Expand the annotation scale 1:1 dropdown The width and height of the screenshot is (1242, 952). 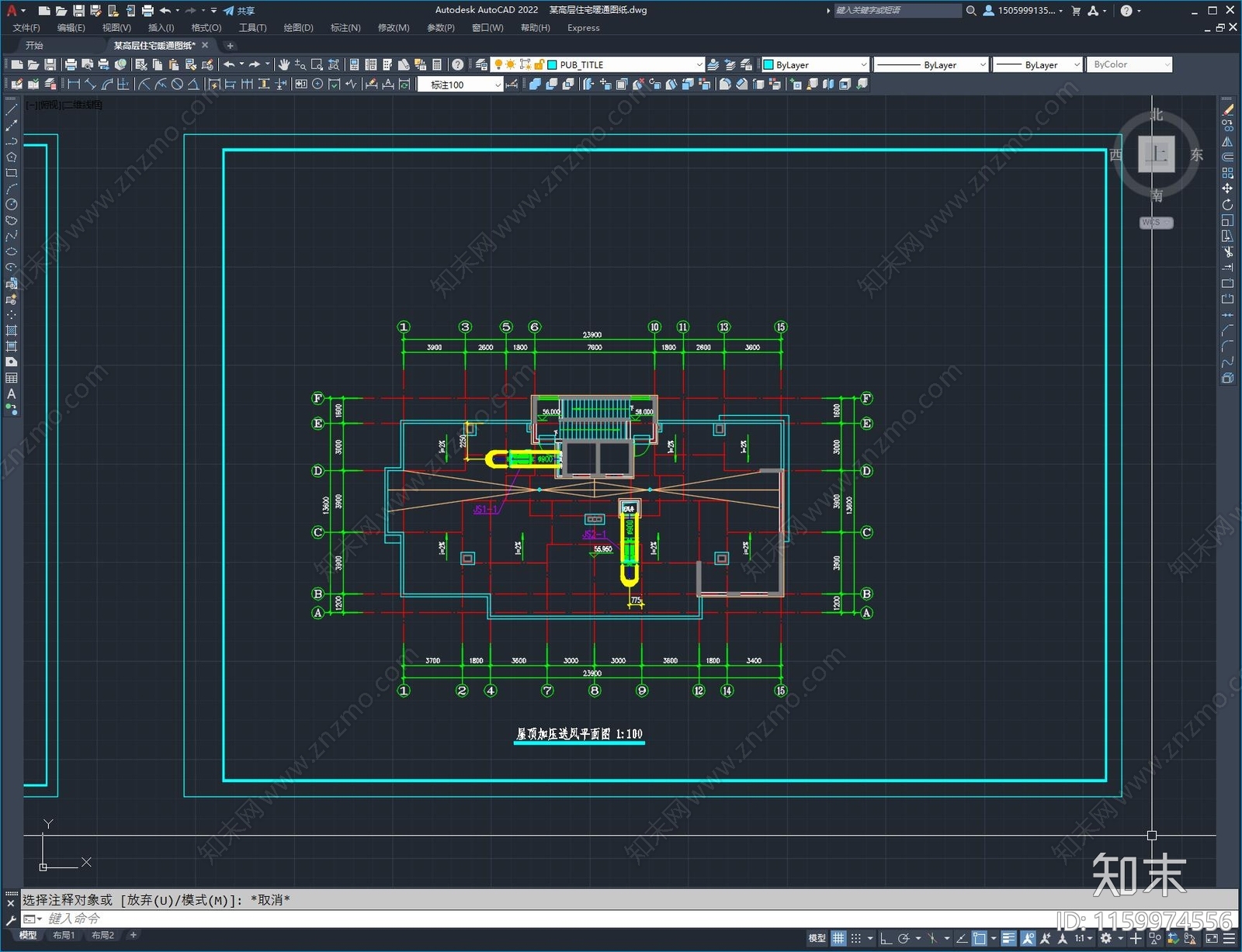coord(1084,938)
